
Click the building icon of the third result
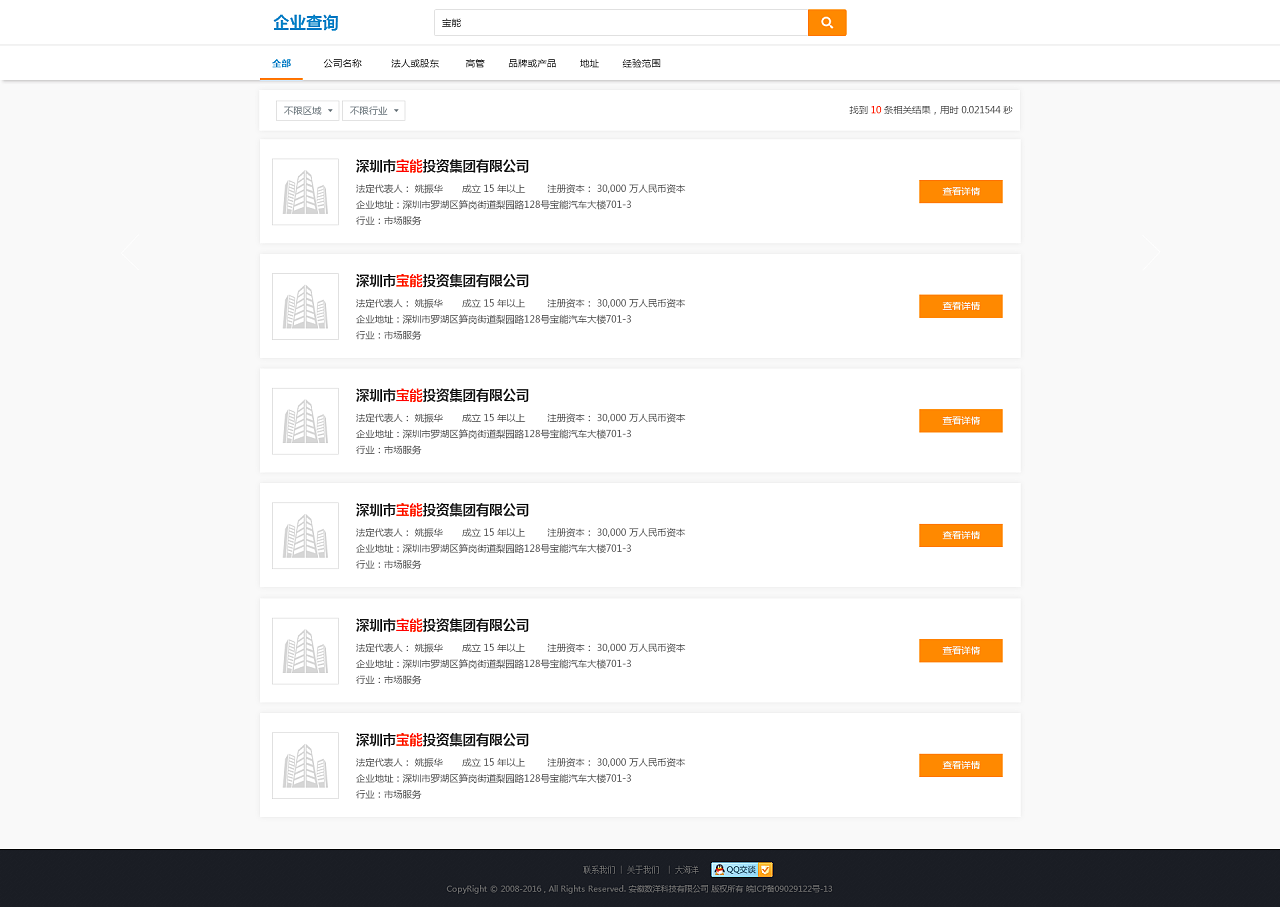click(x=305, y=421)
